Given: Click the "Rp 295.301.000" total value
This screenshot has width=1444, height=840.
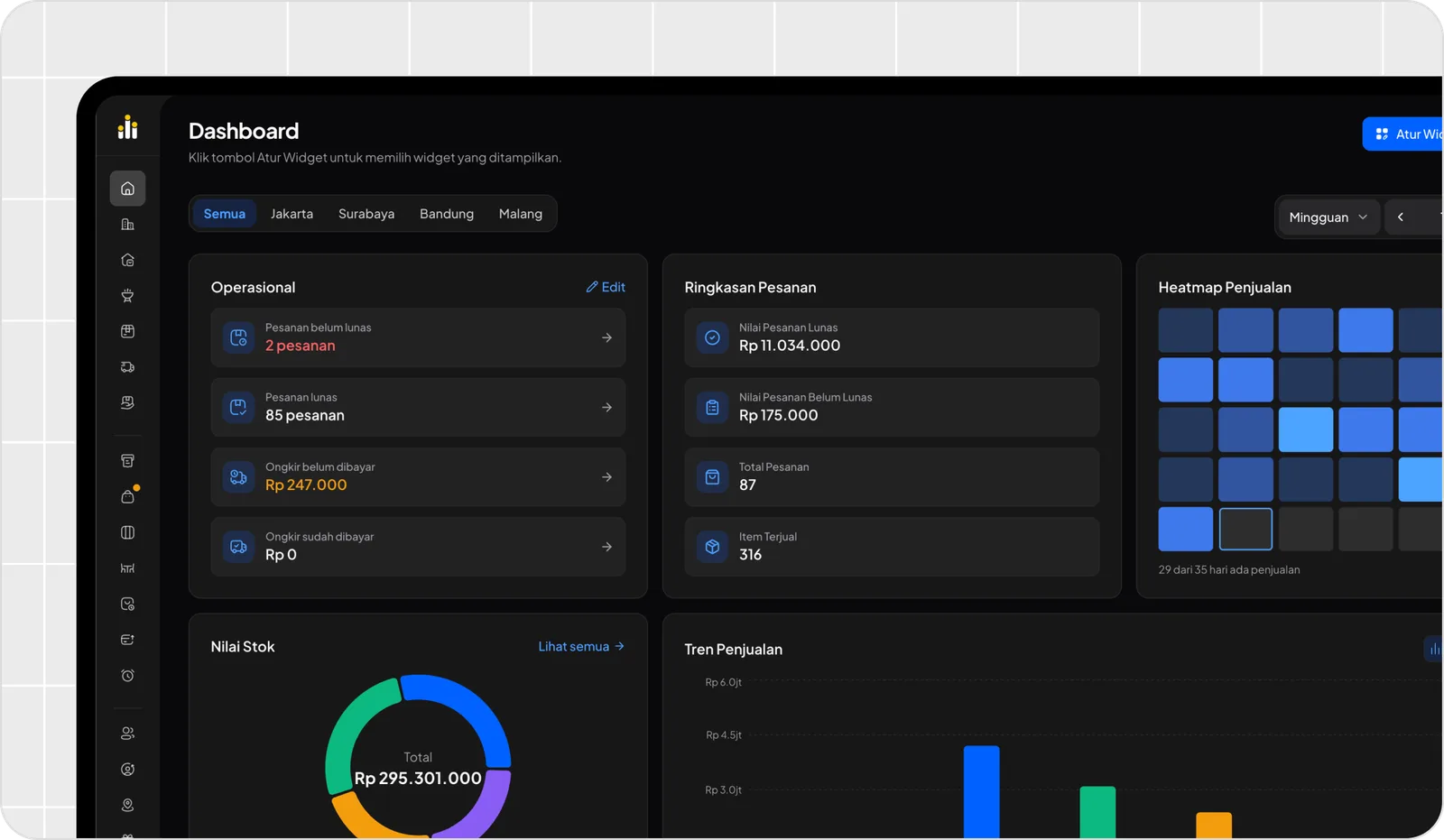Looking at the screenshot, I should tap(418, 779).
